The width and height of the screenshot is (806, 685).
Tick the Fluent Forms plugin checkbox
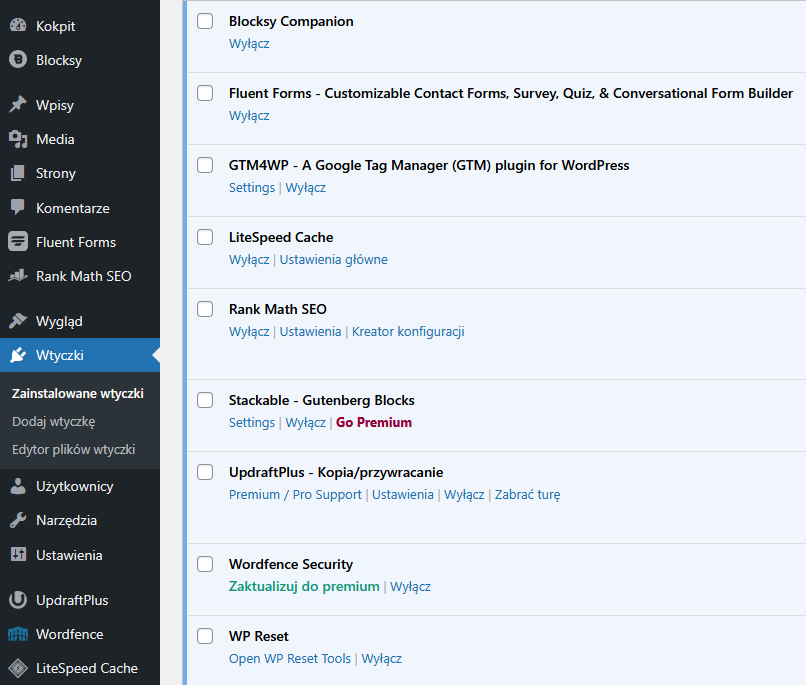click(205, 93)
